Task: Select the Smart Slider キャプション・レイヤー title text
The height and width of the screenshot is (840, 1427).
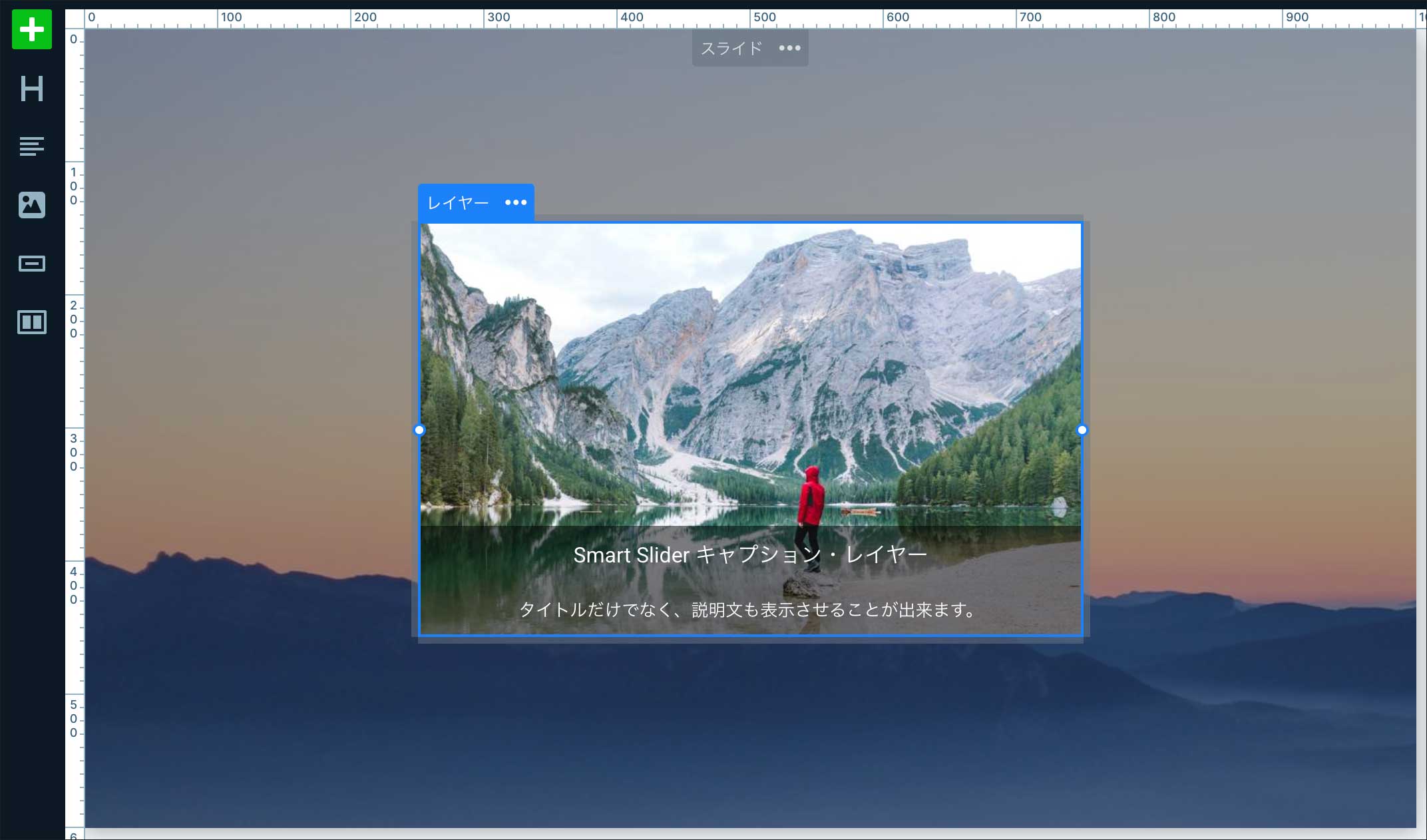Action: [x=750, y=554]
